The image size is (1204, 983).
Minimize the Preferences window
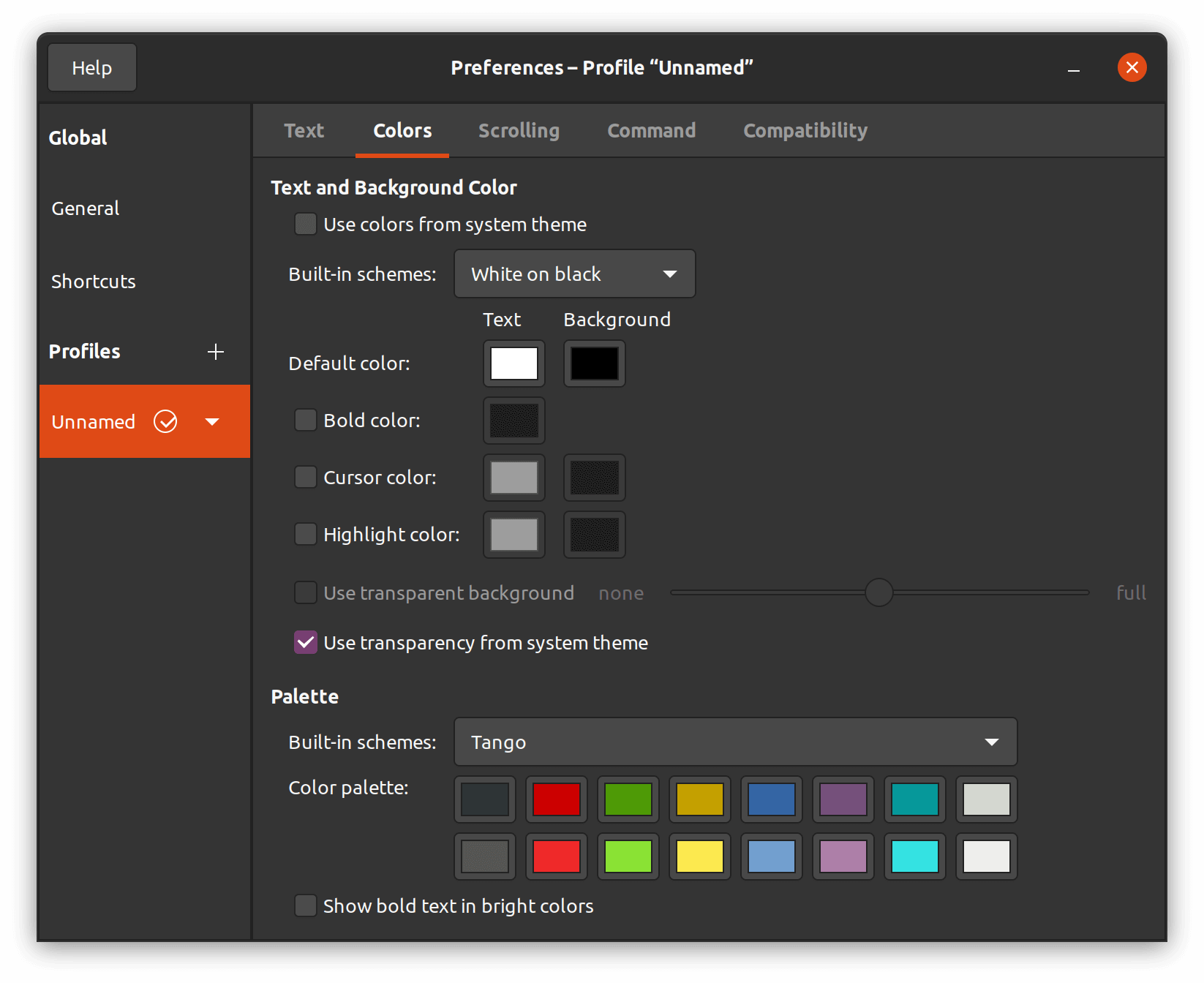tap(1073, 69)
